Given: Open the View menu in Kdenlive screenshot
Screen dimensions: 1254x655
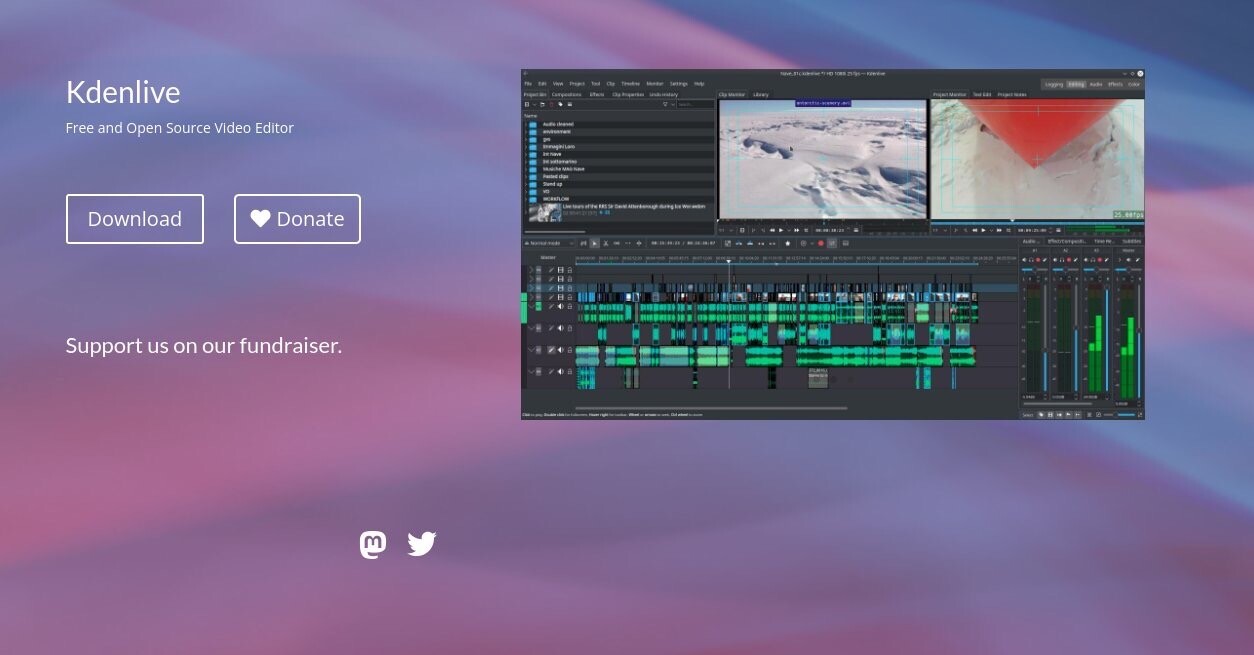Looking at the screenshot, I should point(558,84).
